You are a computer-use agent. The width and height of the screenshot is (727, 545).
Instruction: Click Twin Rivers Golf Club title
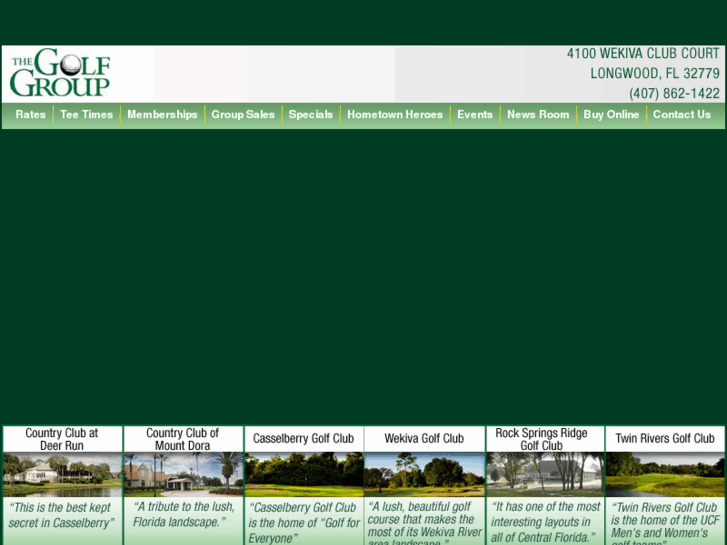point(665,438)
